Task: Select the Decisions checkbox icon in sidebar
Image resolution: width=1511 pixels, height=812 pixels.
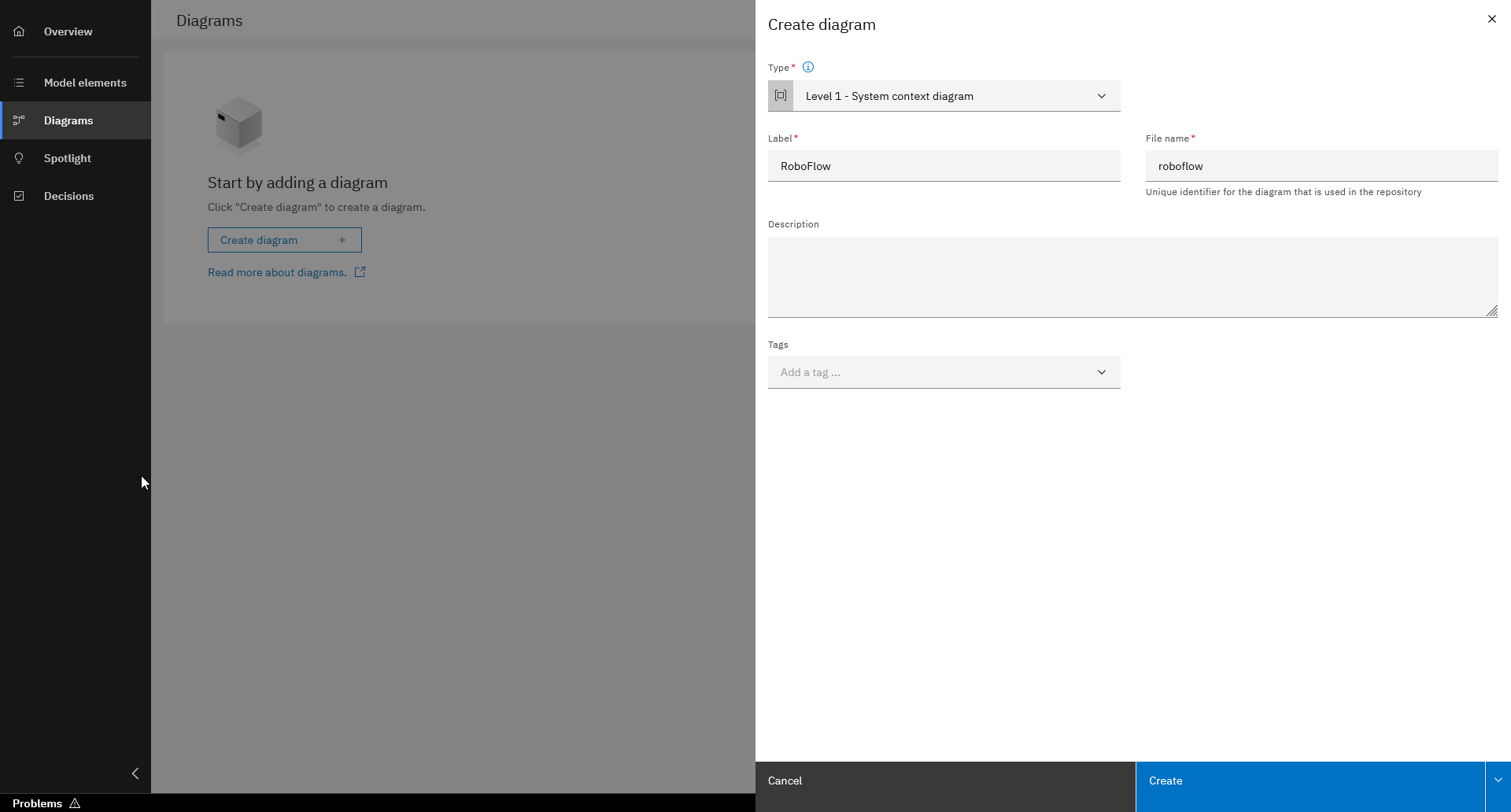Action: pyautogui.click(x=19, y=195)
